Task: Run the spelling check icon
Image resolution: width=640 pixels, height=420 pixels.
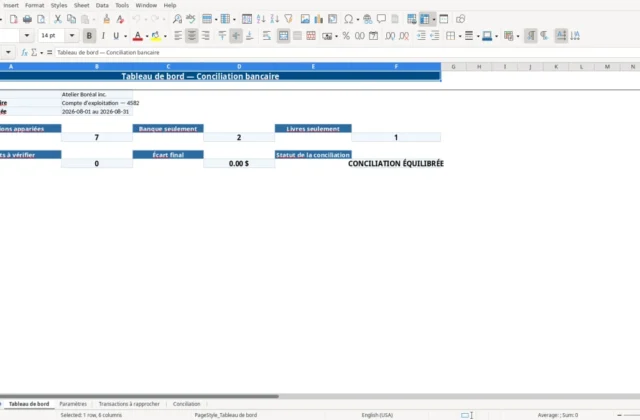Action: (191, 19)
